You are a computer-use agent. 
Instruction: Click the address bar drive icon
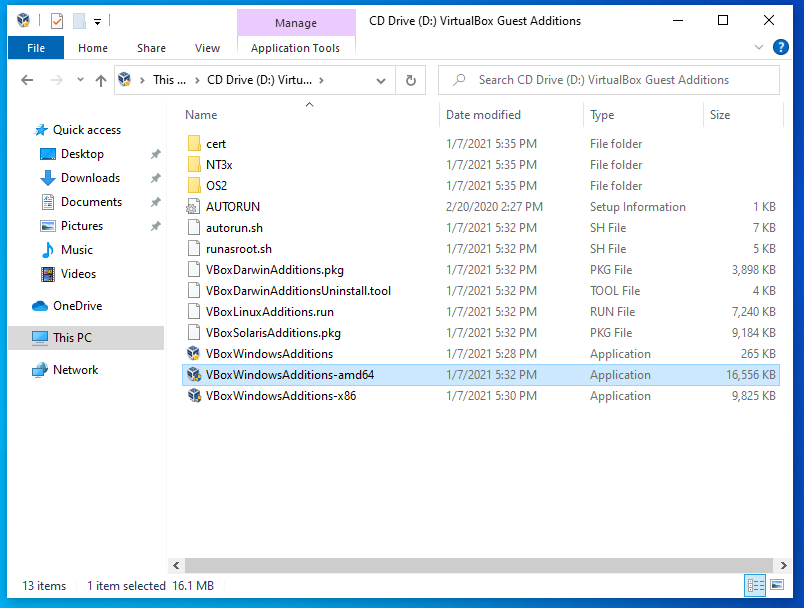(x=125, y=79)
